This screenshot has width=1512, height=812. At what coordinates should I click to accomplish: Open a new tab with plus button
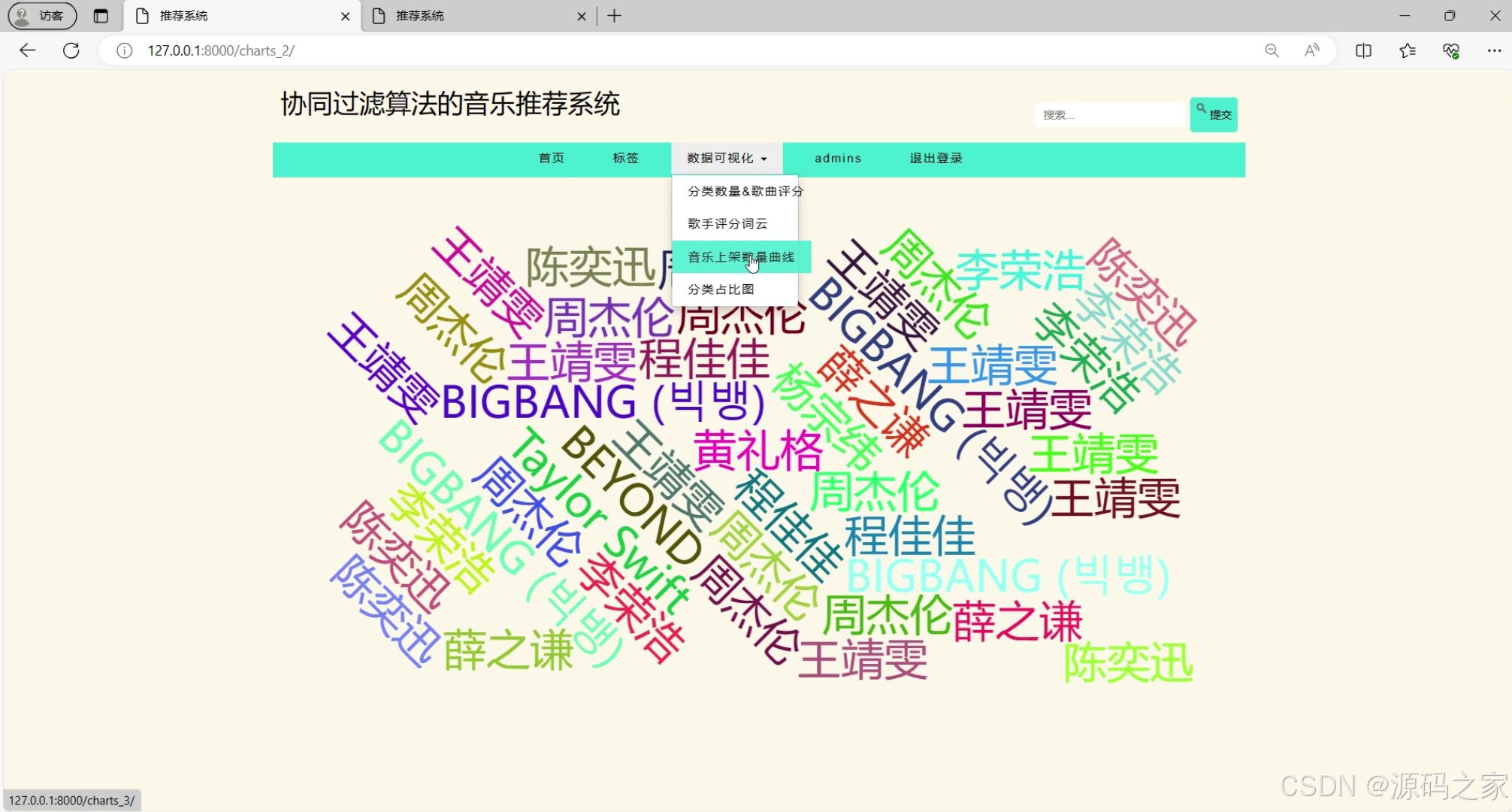point(615,16)
